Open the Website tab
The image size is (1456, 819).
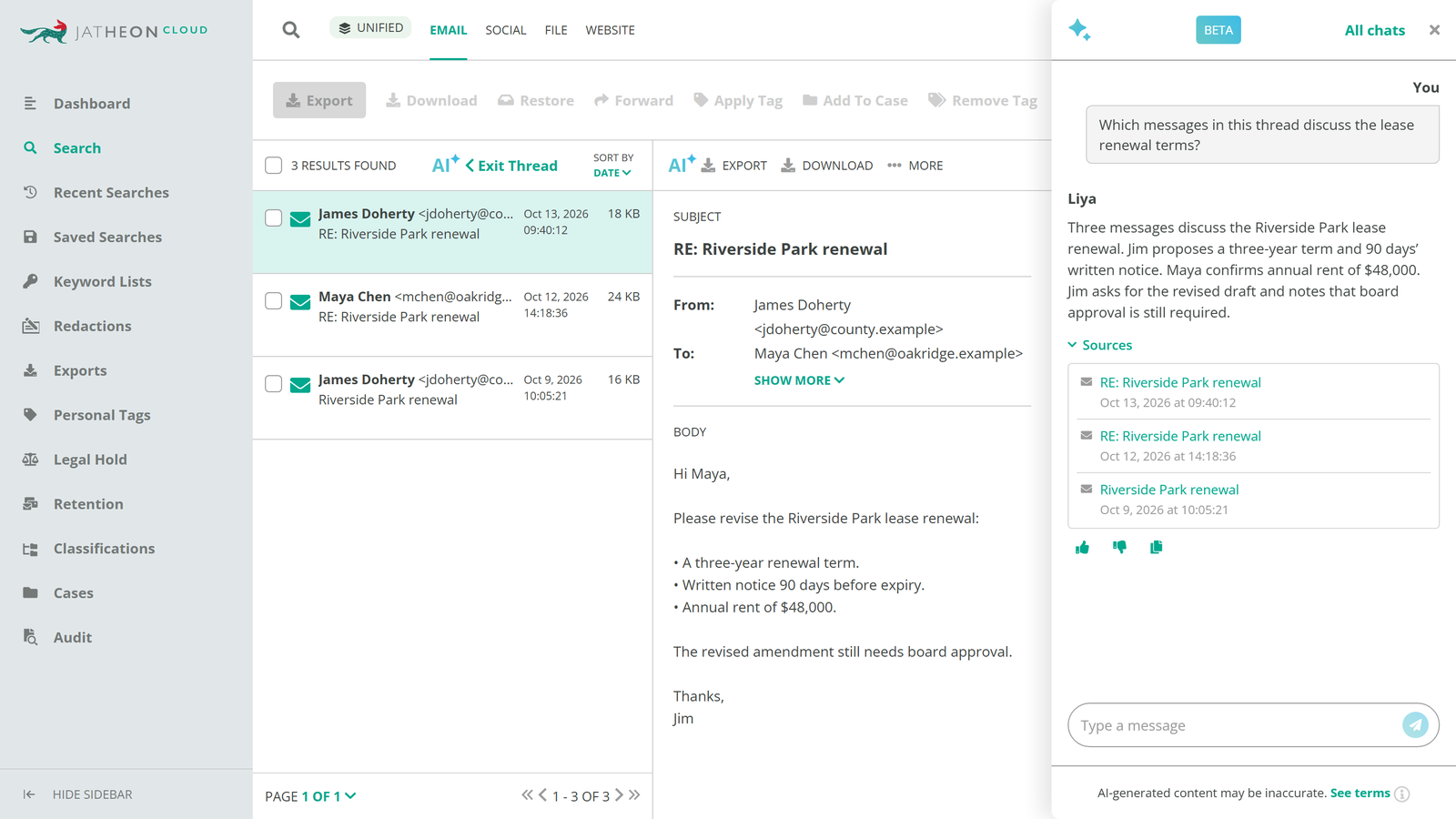(x=611, y=30)
